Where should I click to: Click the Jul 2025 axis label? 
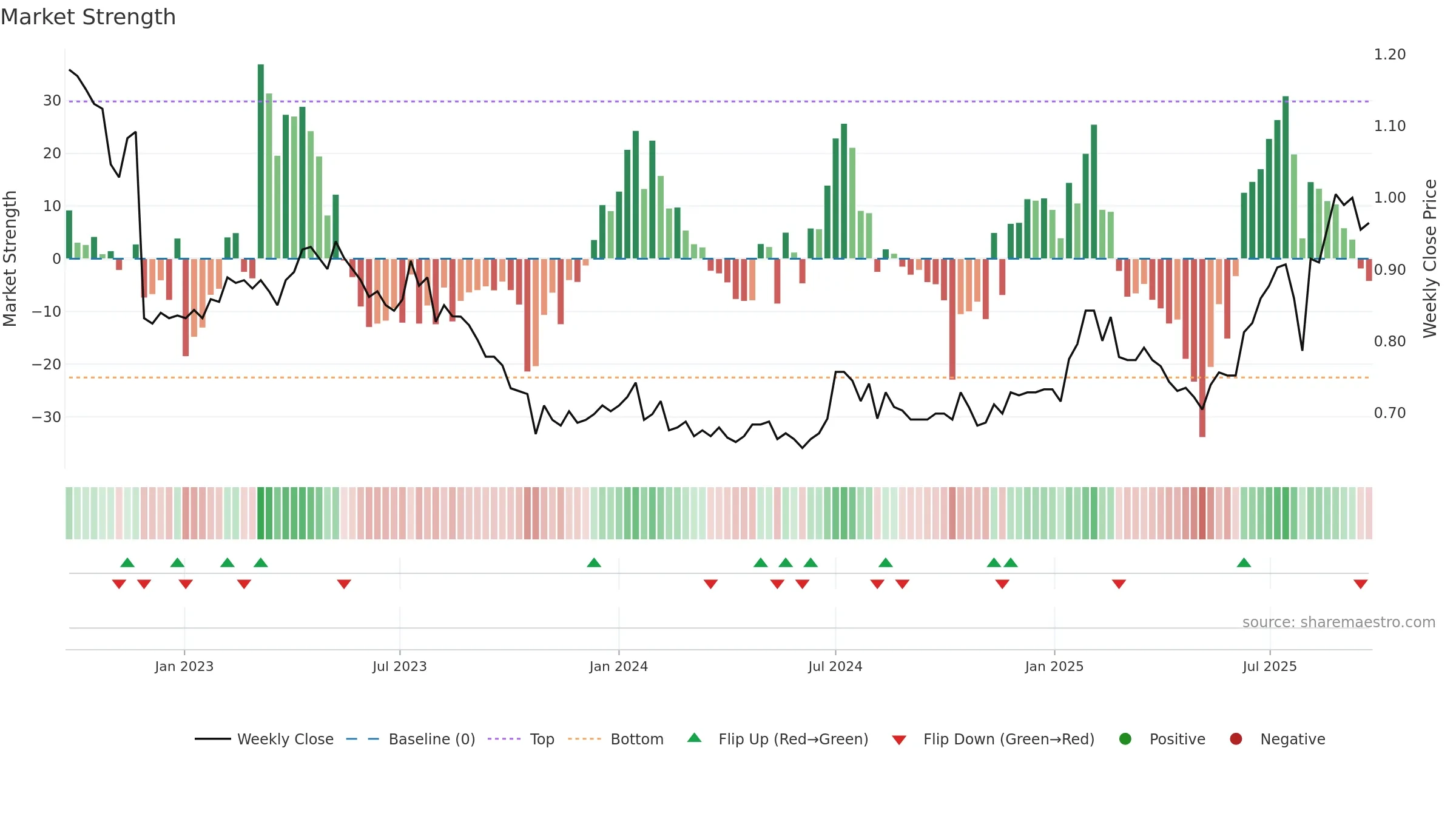click(1270, 666)
